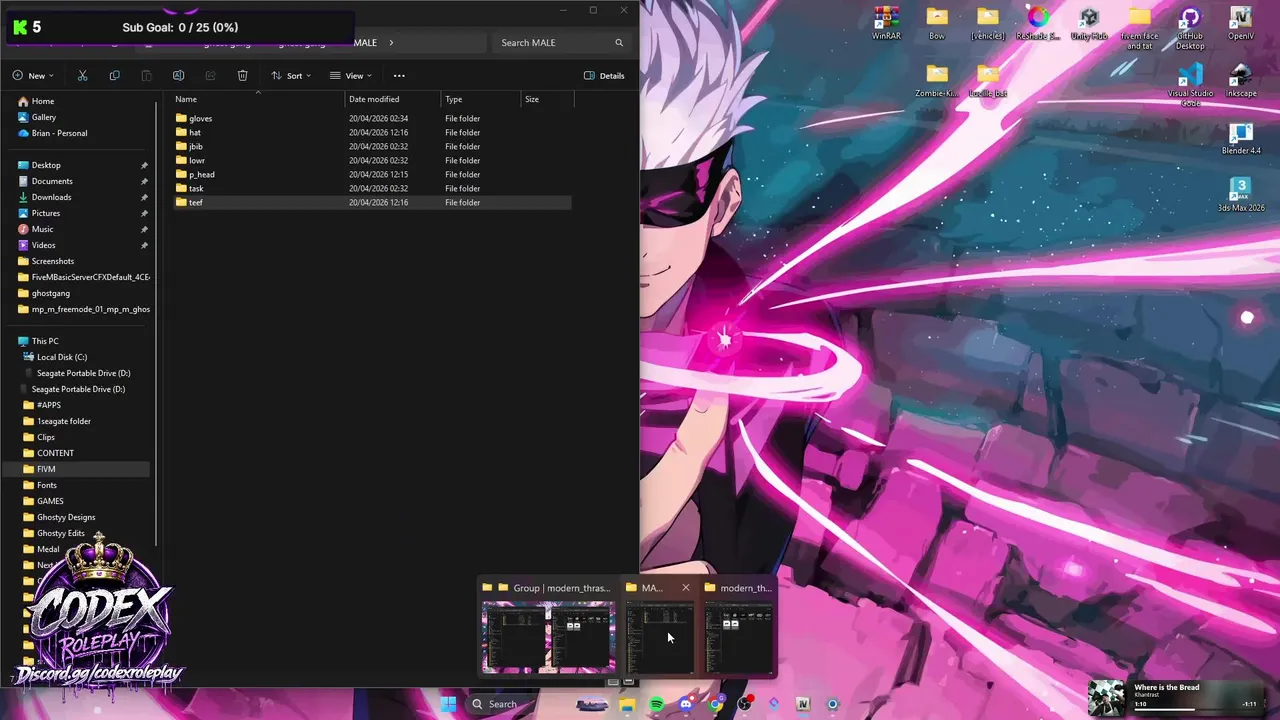Toggle the Details pane button

[604, 75]
